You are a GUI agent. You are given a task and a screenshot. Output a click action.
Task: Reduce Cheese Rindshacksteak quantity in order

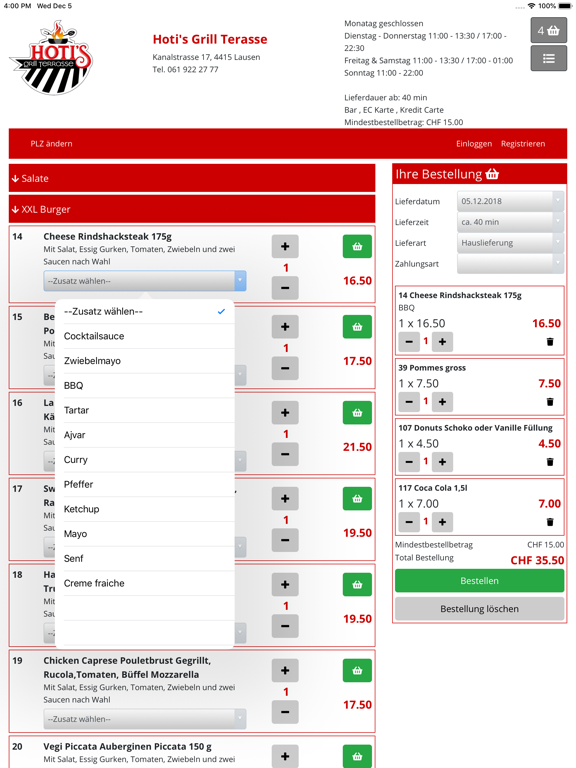[x=409, y=342]
